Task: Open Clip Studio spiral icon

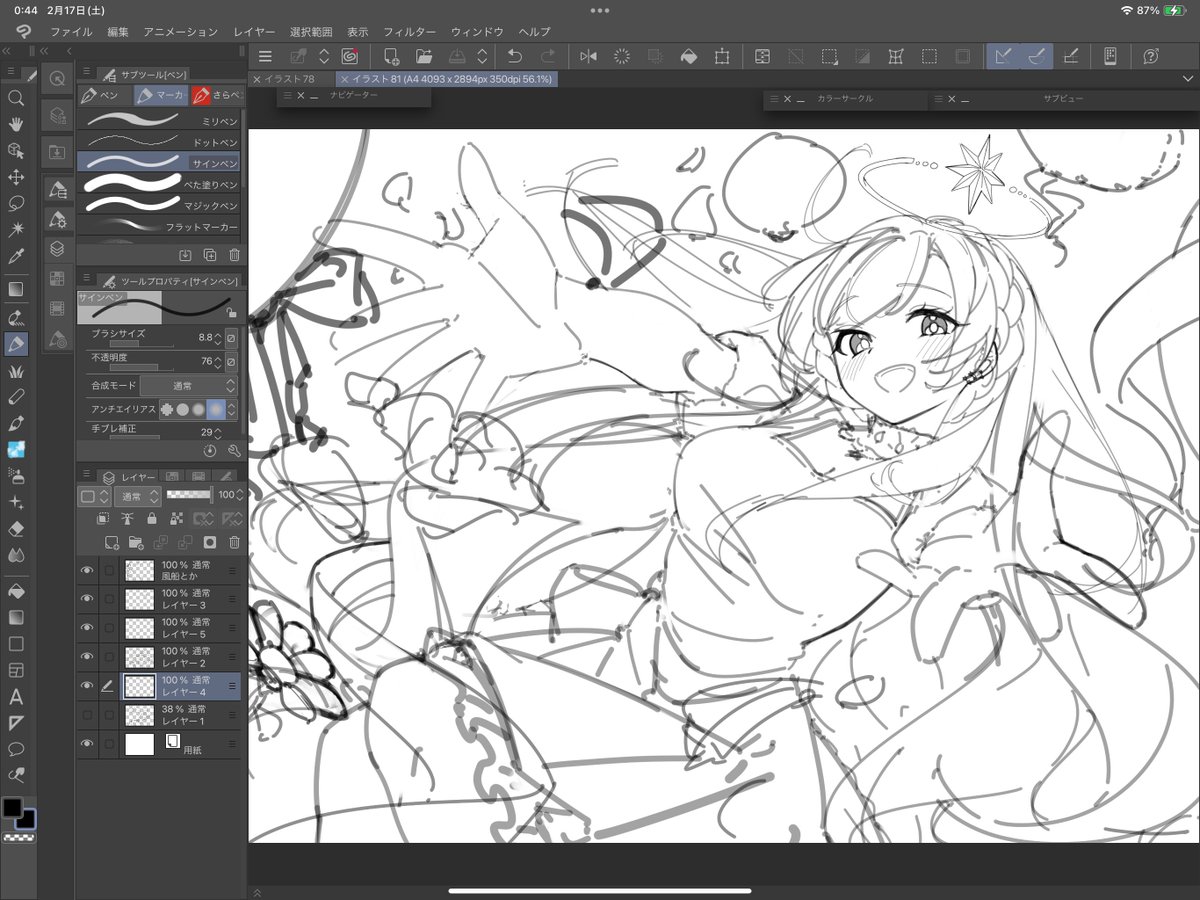Action: [x=350, y=57]
